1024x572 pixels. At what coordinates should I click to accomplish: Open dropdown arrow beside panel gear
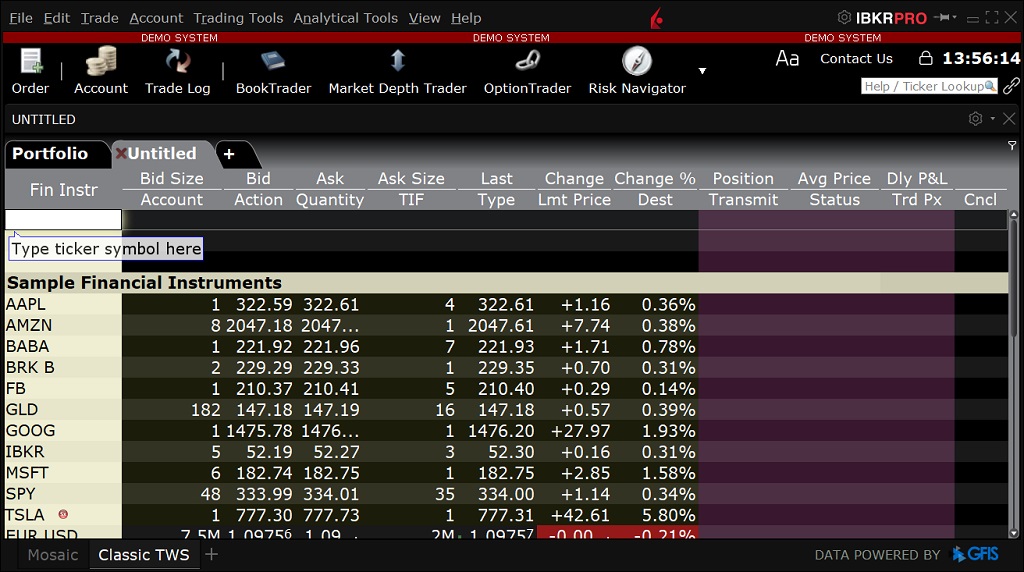(993, 119)
